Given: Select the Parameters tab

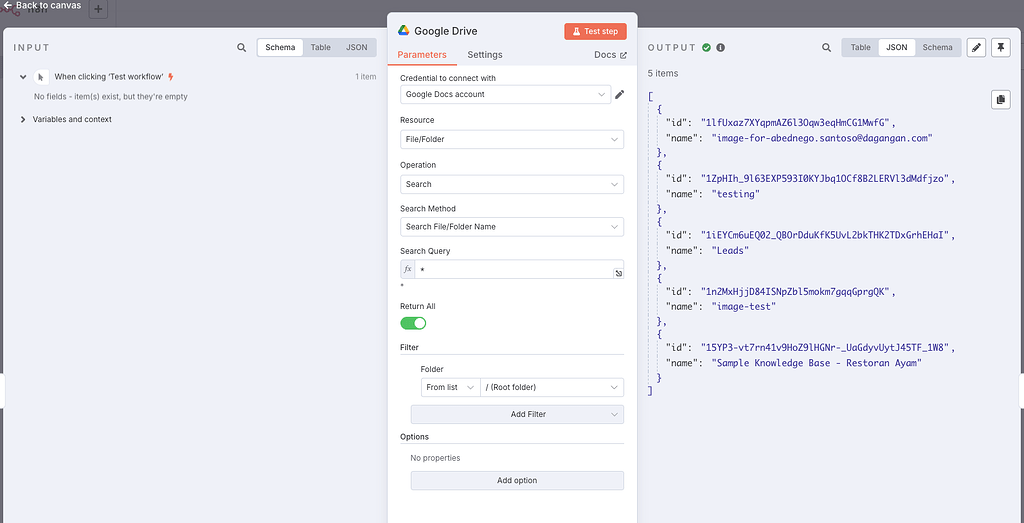Looking at the screenshot, I should pyautogui.click(x=422, y=54).
